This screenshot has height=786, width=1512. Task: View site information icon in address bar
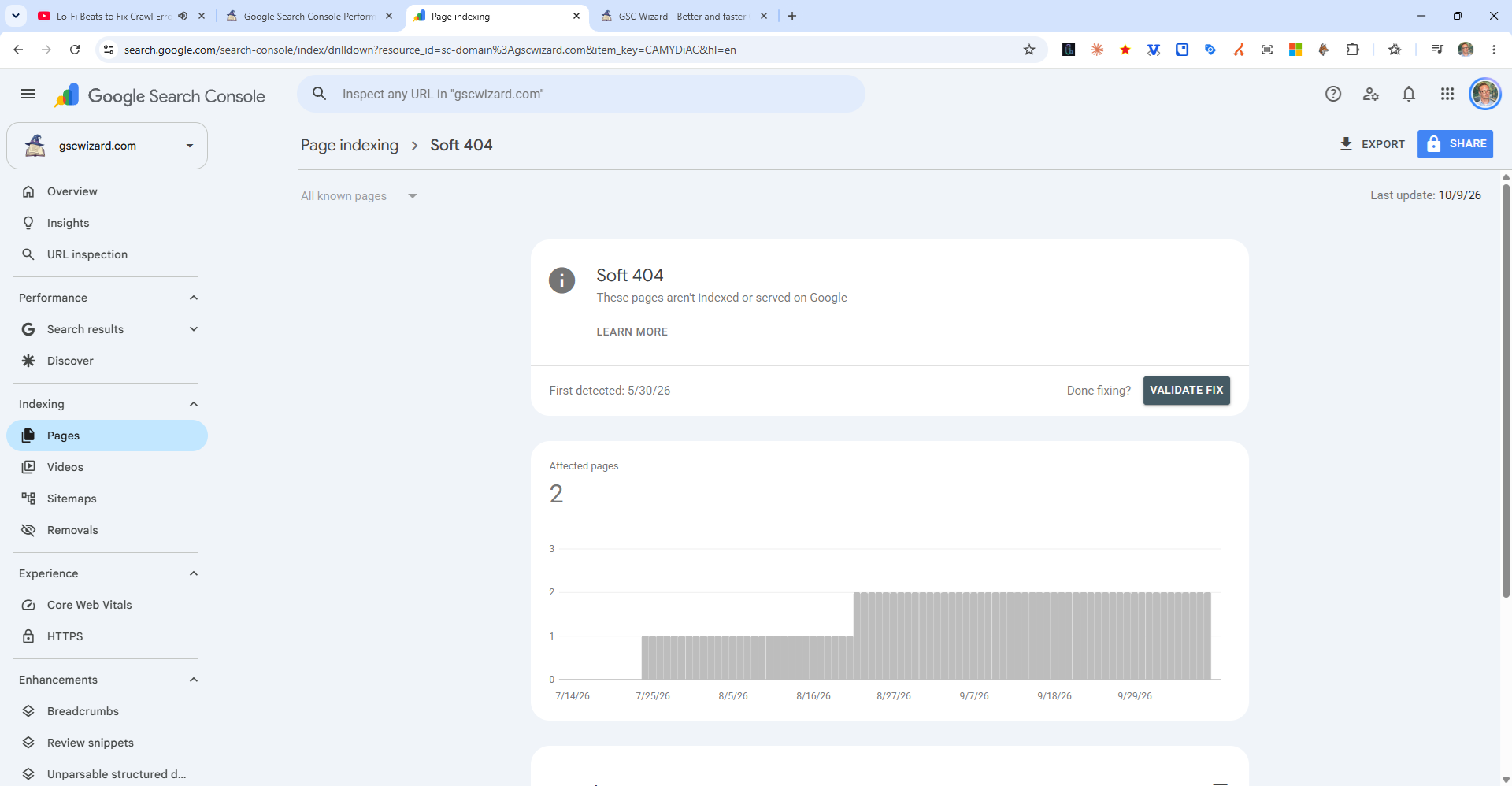[109, 50]
